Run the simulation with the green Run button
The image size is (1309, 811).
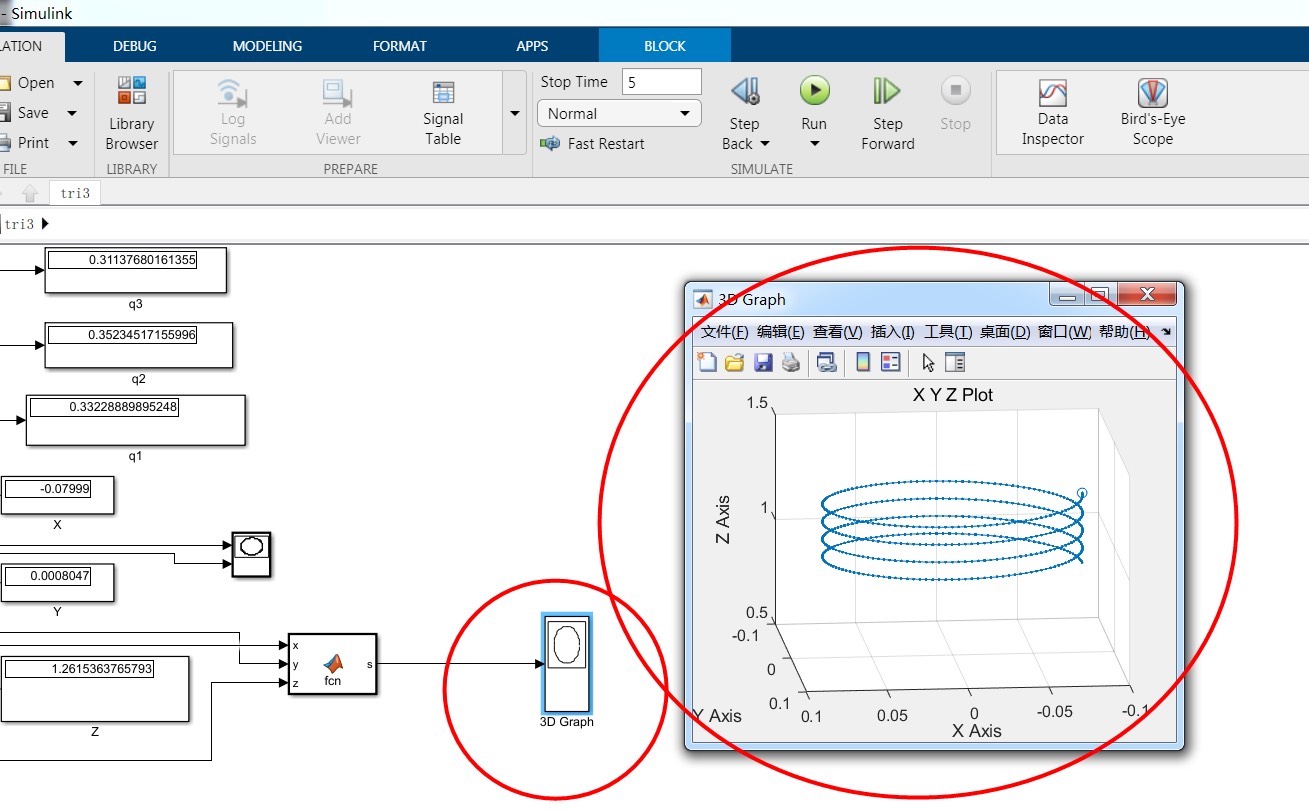(814, 91)
